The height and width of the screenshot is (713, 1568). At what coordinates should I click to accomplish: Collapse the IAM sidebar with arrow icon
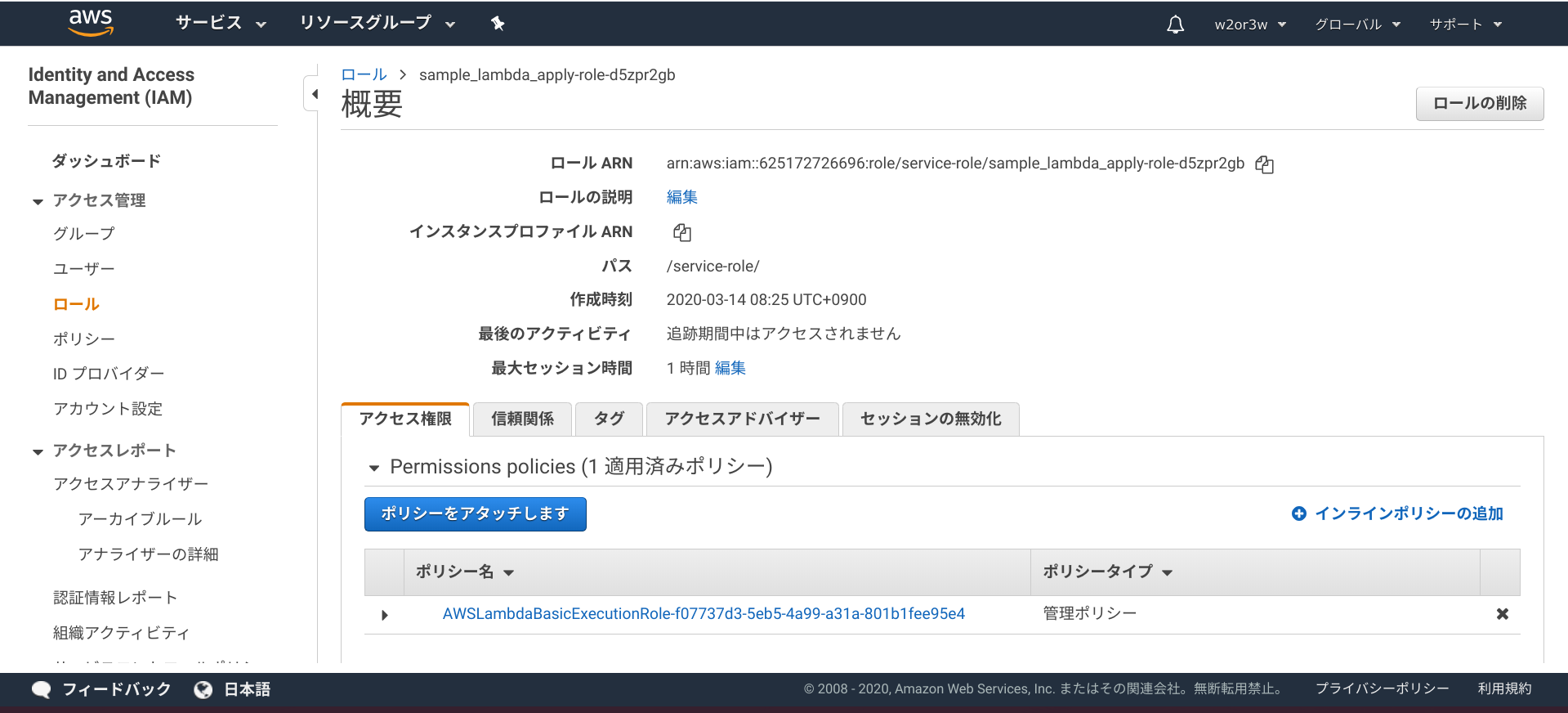[315, 94]
